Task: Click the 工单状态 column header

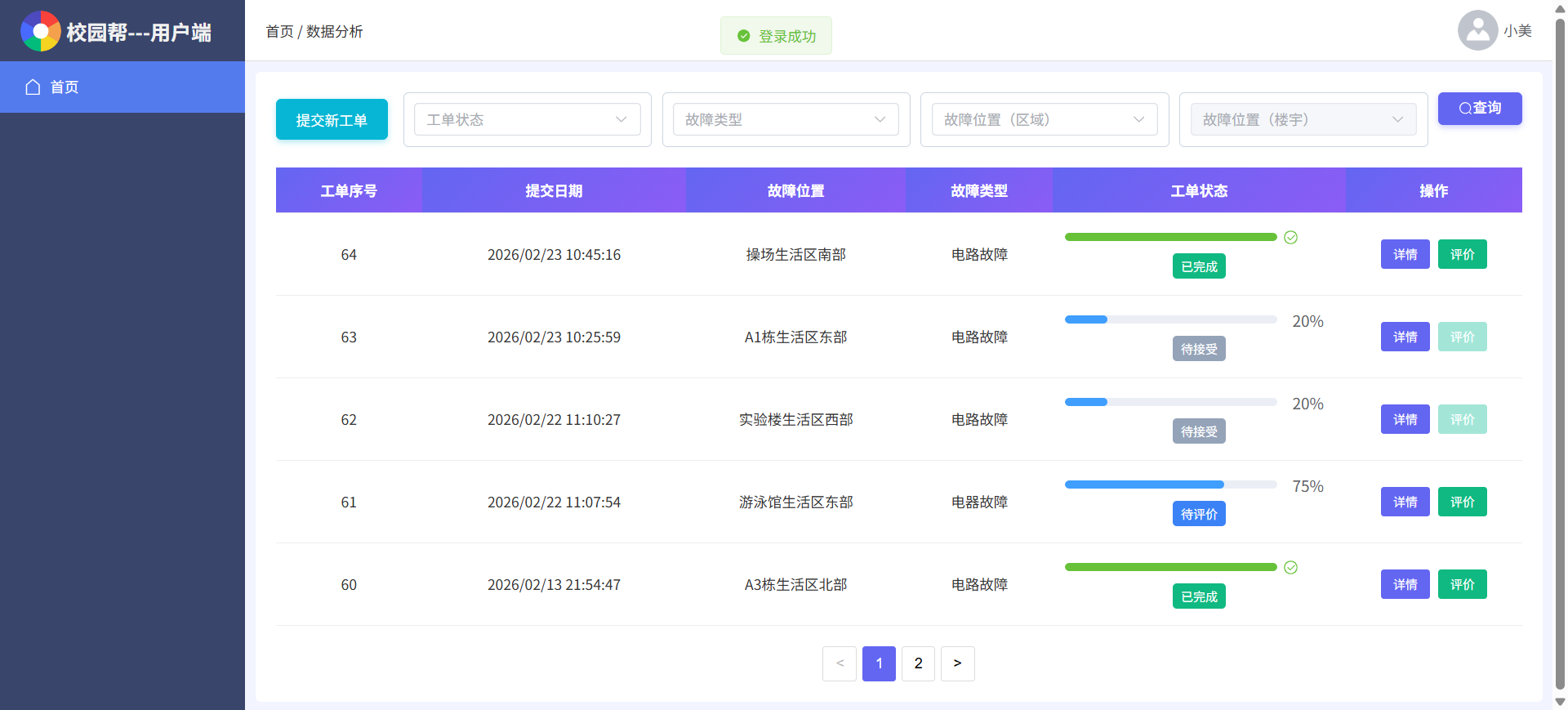Action: pyautogui.click(x=1199, y=190)
